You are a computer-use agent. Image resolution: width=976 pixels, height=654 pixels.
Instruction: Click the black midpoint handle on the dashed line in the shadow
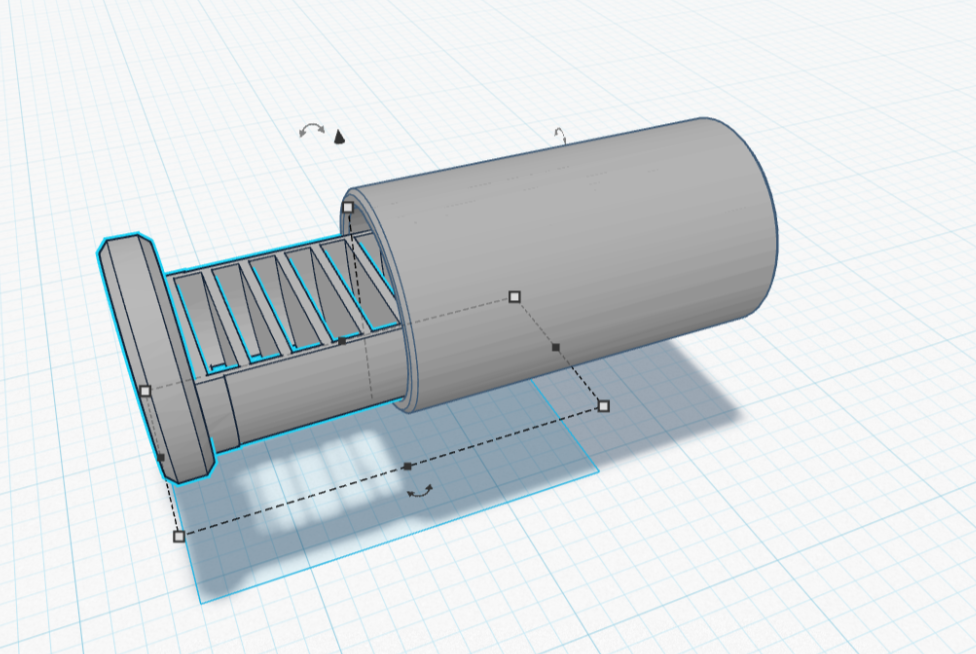point(407,466)
